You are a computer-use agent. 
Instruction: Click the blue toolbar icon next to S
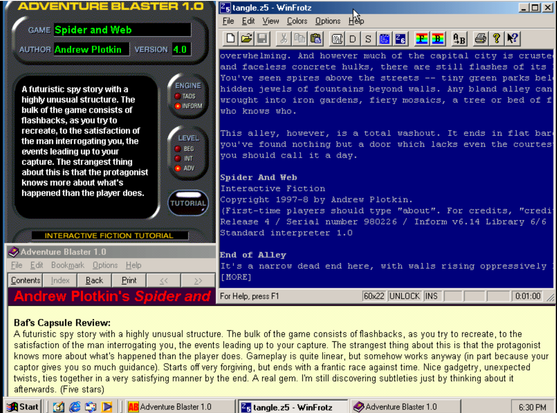pos(384,38)
